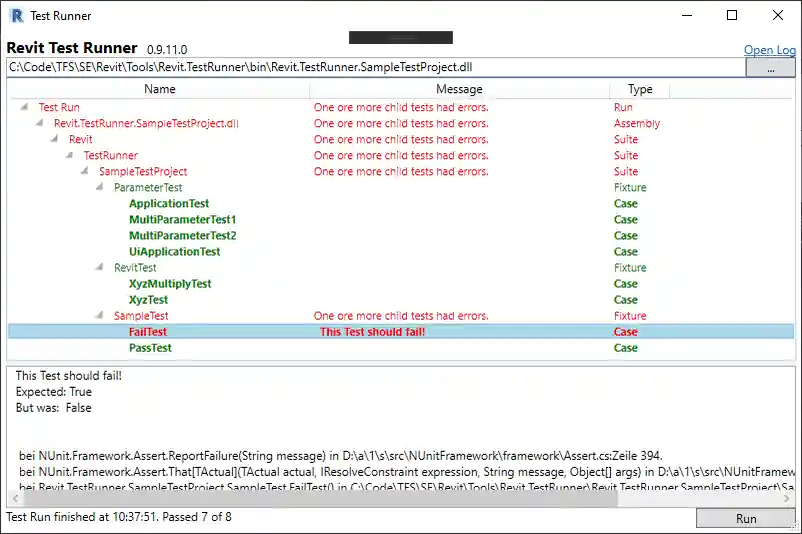802x534 pixels.
Task: Collapse the Revit.TestRunner.SampleTestProject.dll node
Action: [x=40, y=124]
